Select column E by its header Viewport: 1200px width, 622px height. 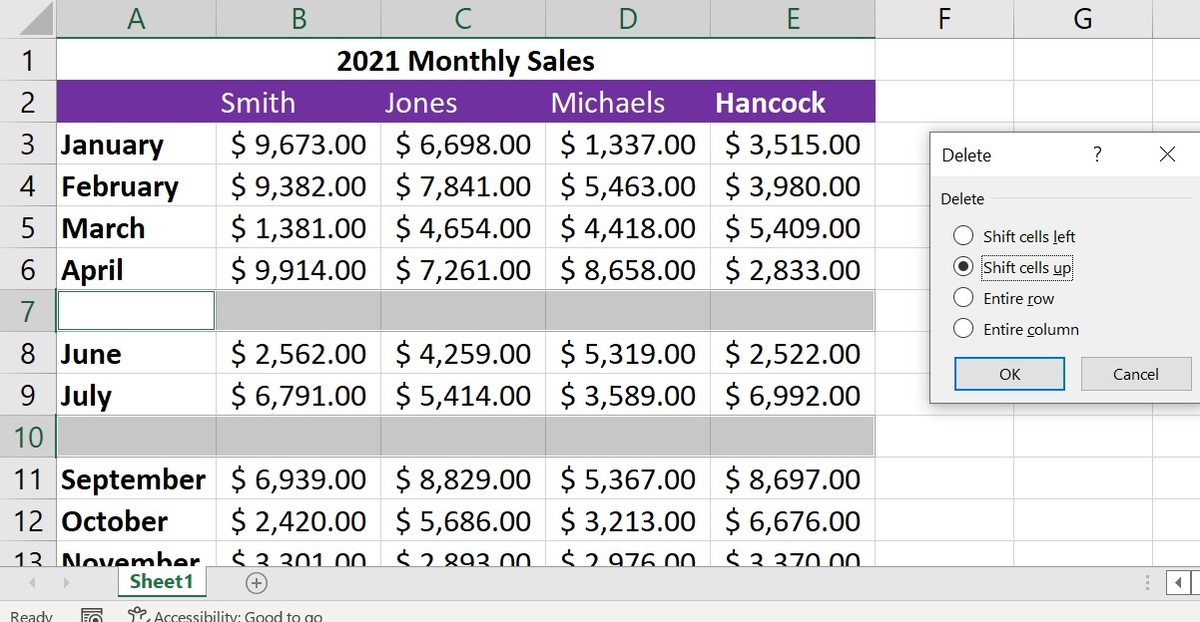click(791, 18)
